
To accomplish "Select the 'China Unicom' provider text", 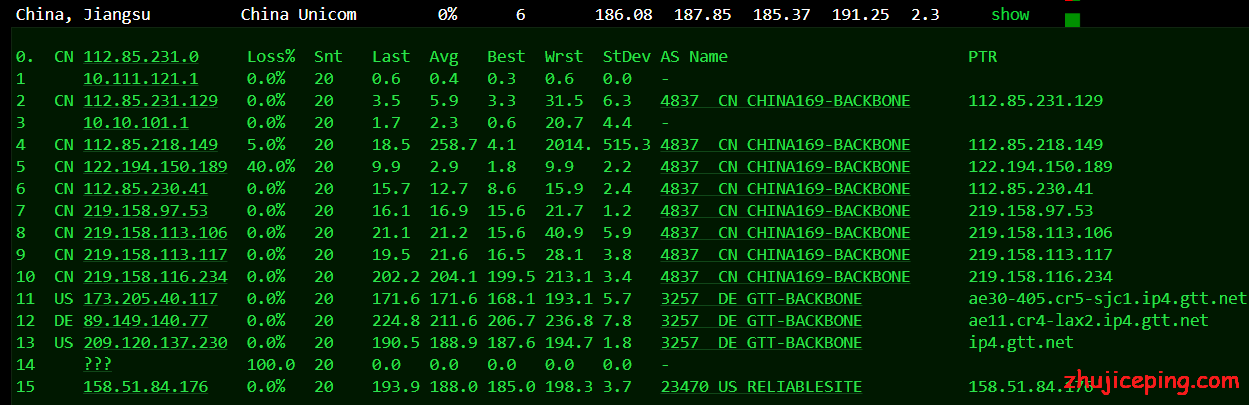I will click(298, 15).
